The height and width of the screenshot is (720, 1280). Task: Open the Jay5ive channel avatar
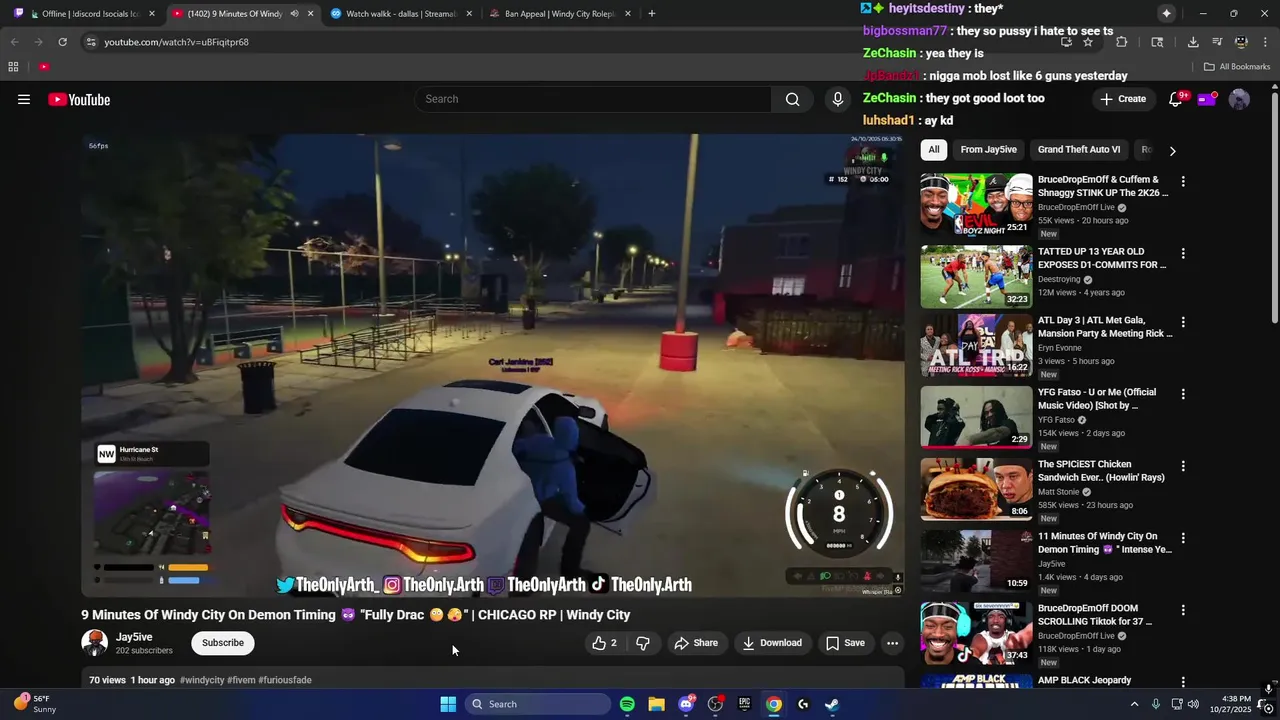tap(95, 643)
